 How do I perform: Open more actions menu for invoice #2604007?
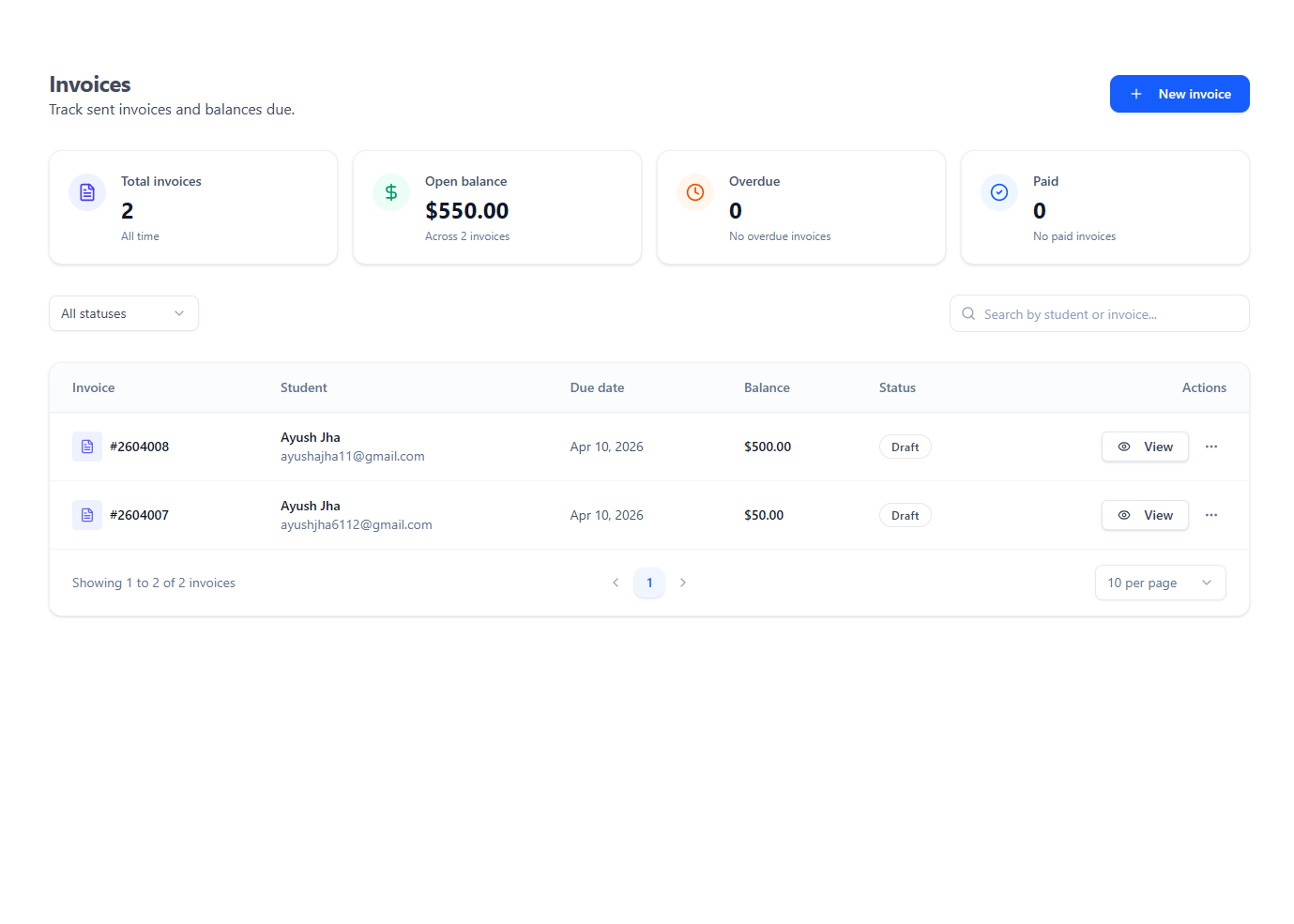[x=1211, y=515]
